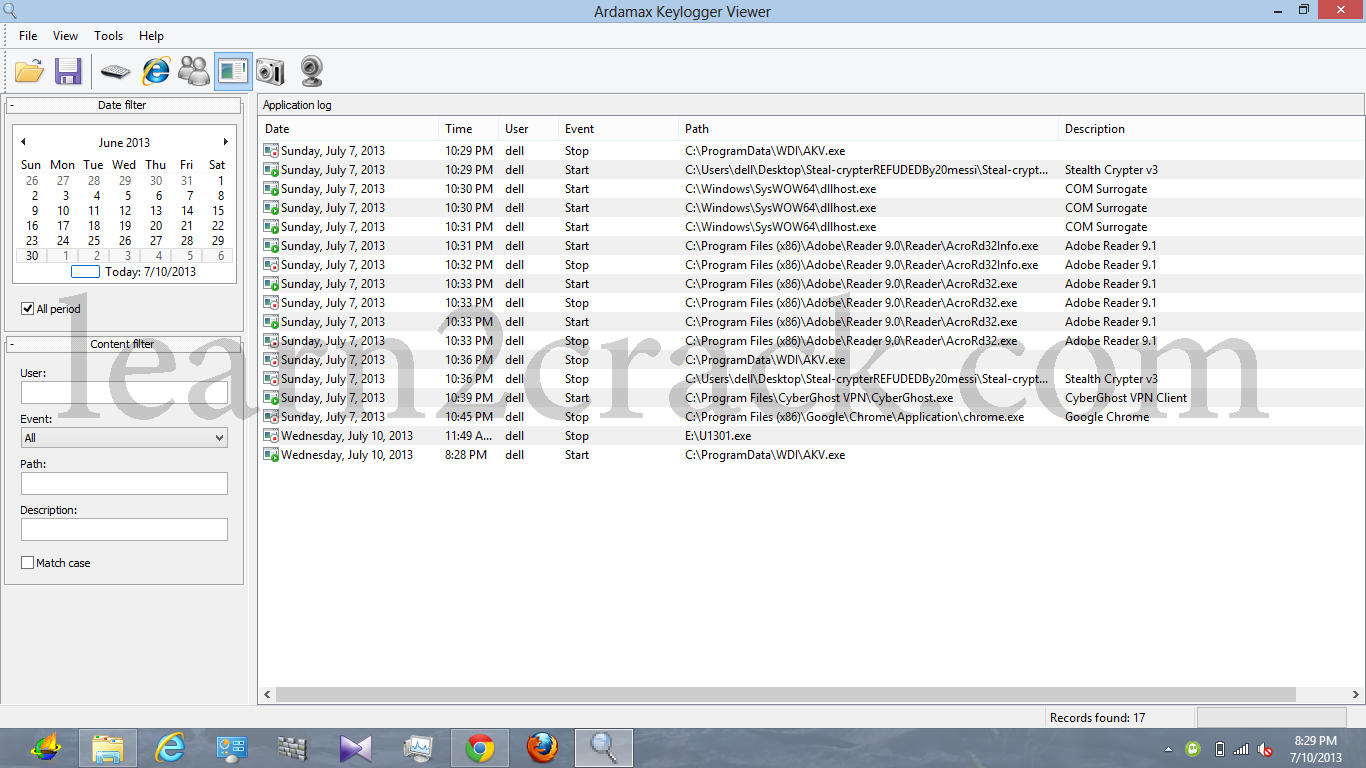Click horizontal scrollbar right arrow
1366x768 pixels.
[x=1354, y=694]
